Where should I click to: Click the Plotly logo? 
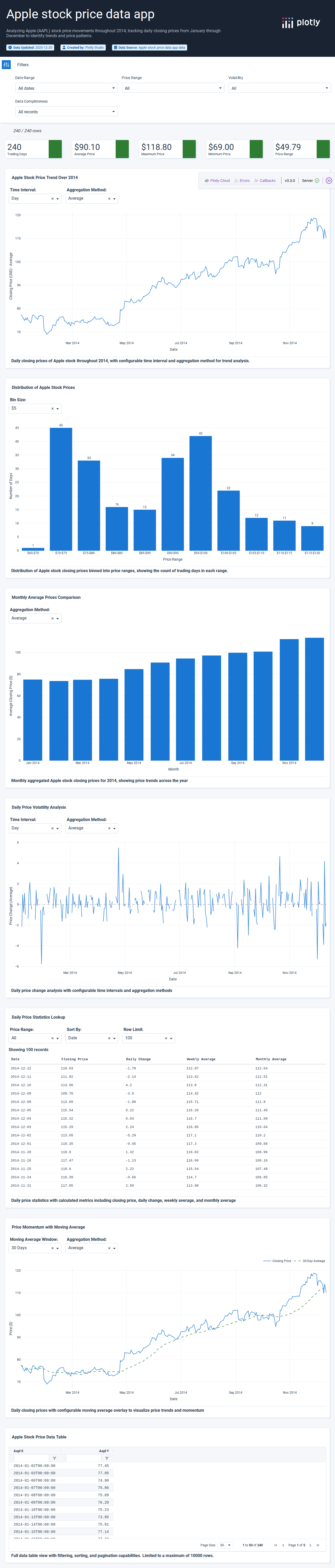(301, 23)
